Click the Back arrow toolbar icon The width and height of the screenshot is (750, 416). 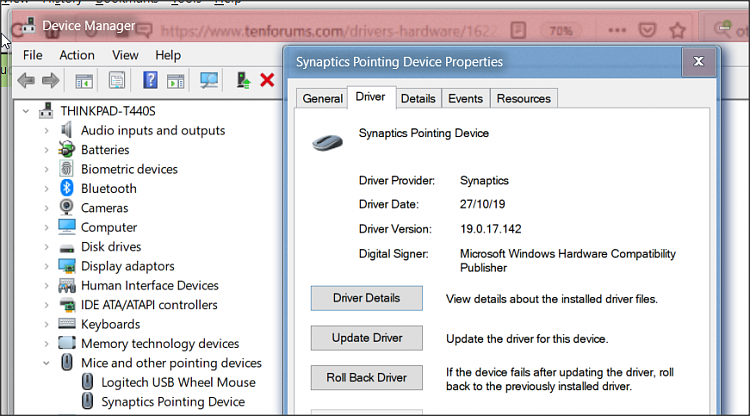[x=26, y=80]
